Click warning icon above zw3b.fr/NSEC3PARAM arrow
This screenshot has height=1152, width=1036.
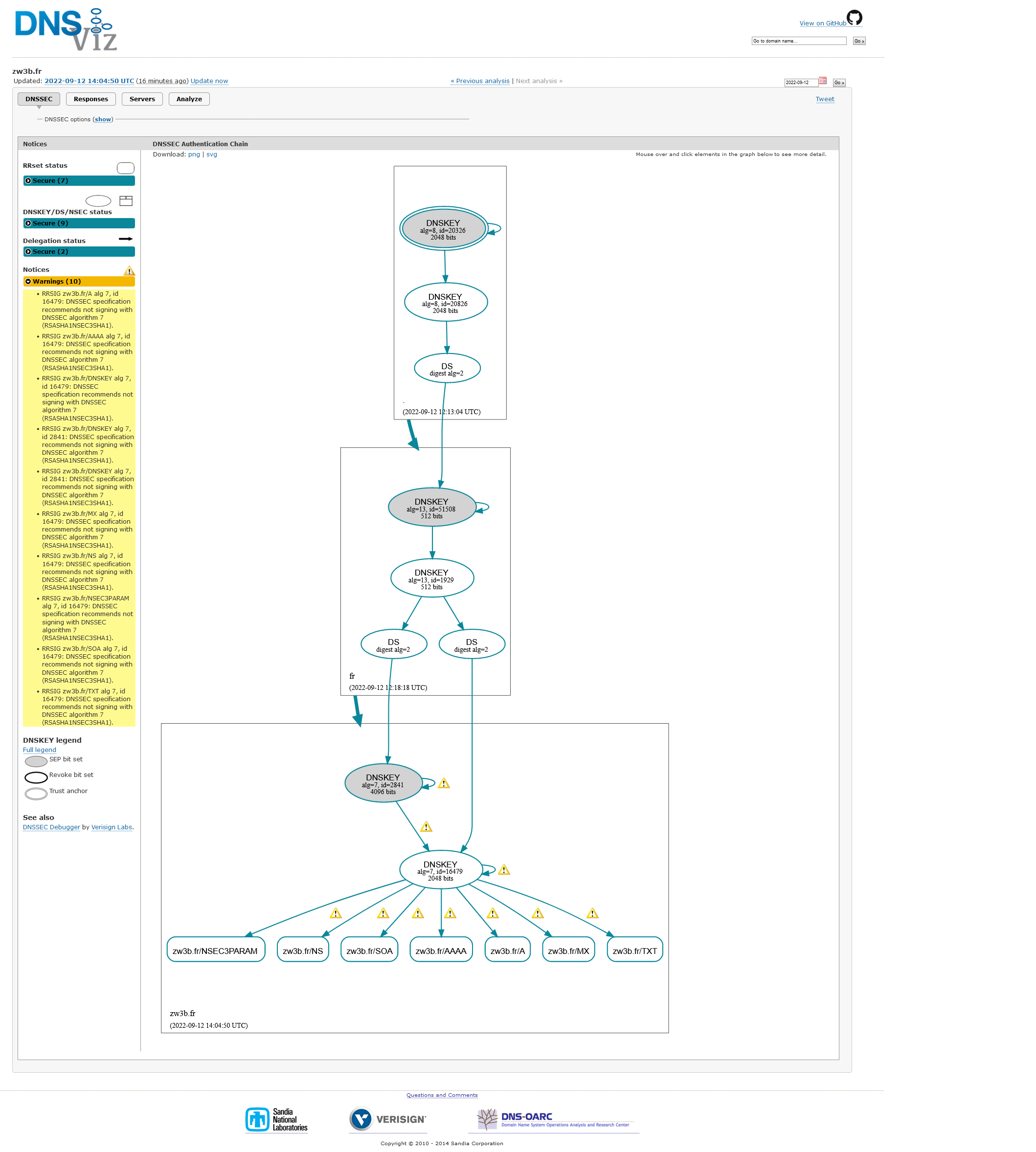336,914
